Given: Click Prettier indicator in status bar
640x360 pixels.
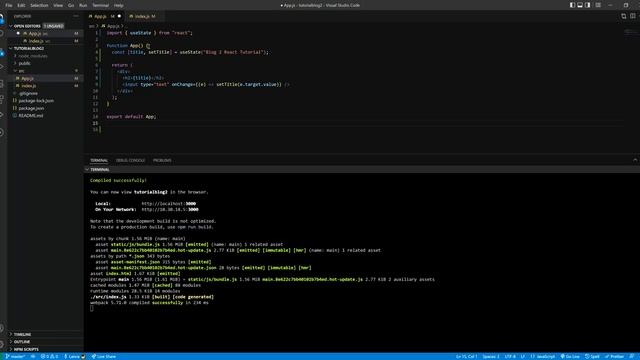Looking at the screenshot, I should pos(615,356).
